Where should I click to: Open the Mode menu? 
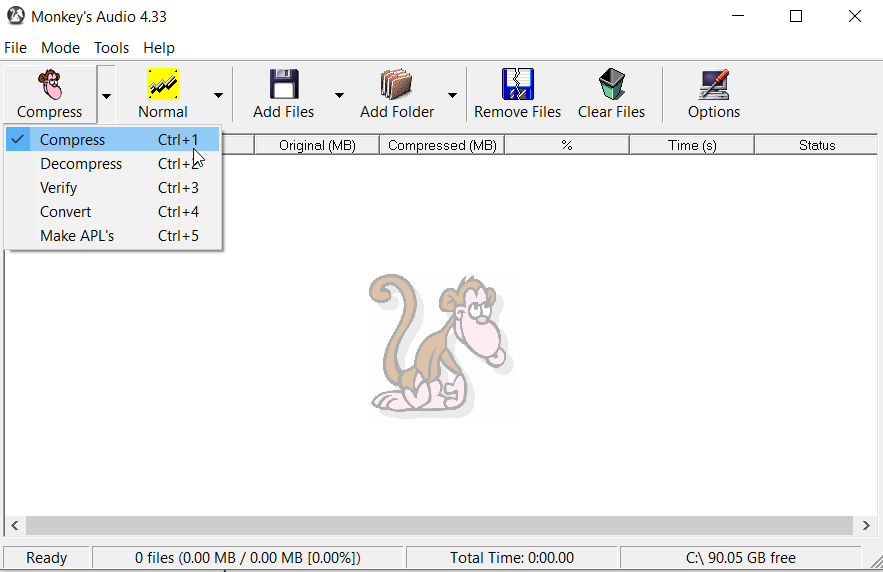tap(60, 48)
